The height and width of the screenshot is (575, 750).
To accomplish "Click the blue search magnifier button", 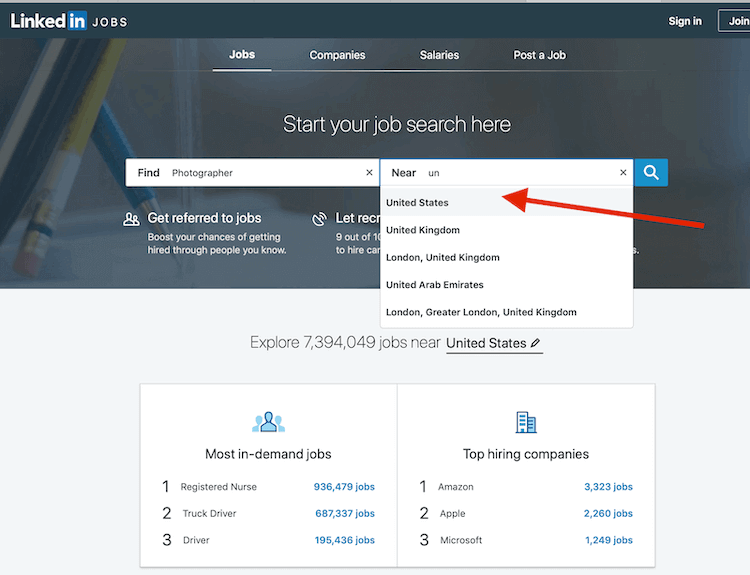I will (x=651, y=173).
